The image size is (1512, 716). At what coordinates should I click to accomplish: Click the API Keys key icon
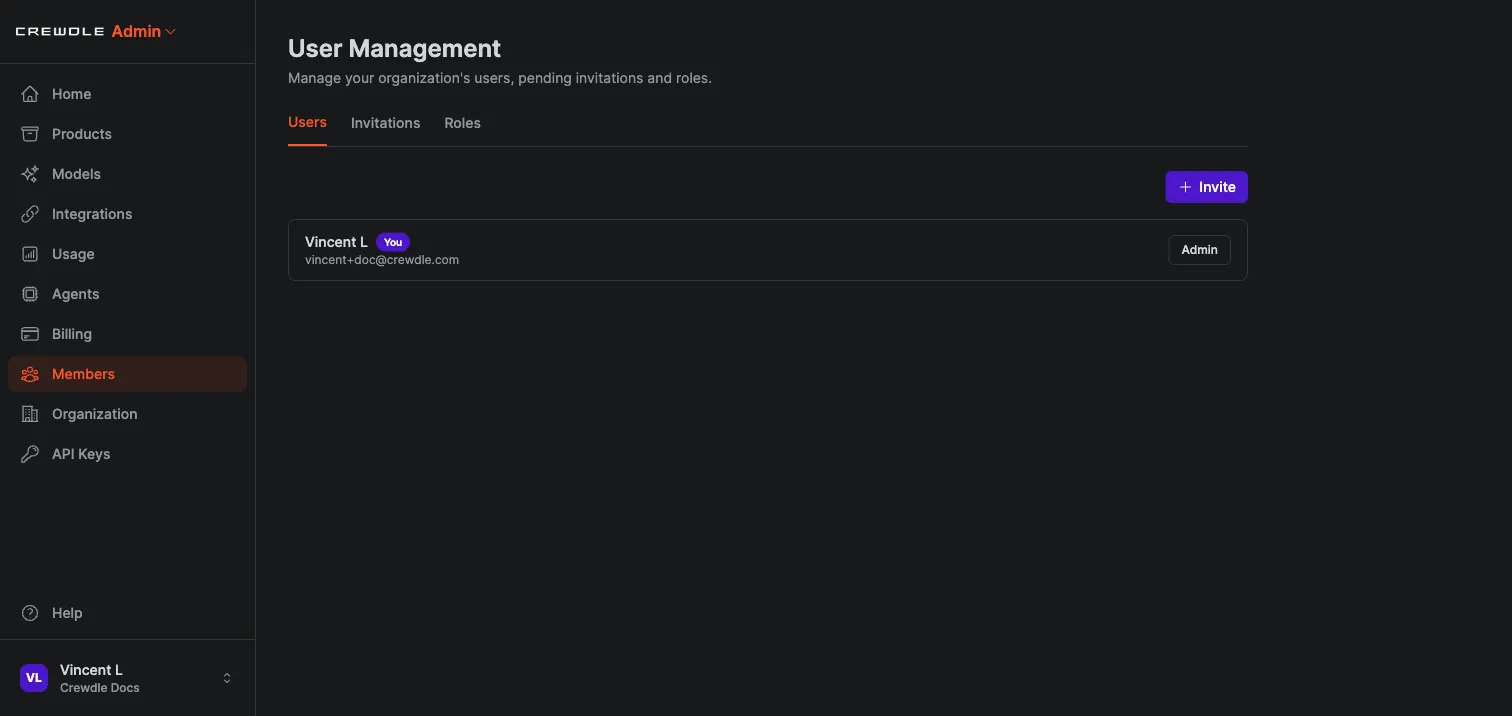(30, 454)
